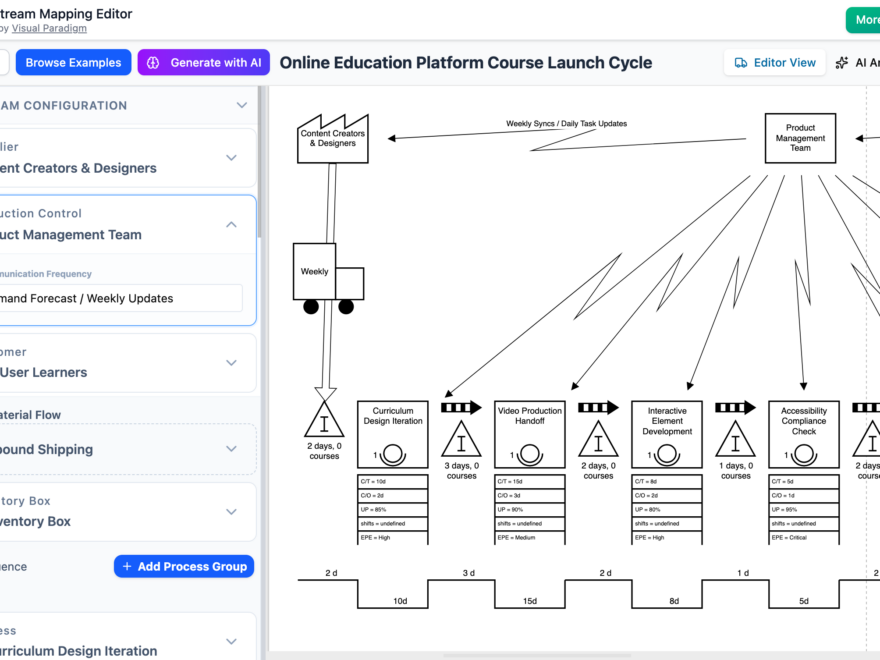Screen dimensions: 880x660
Task: Open the Visual Paradigm link
Action: click(x=49, y=27)
